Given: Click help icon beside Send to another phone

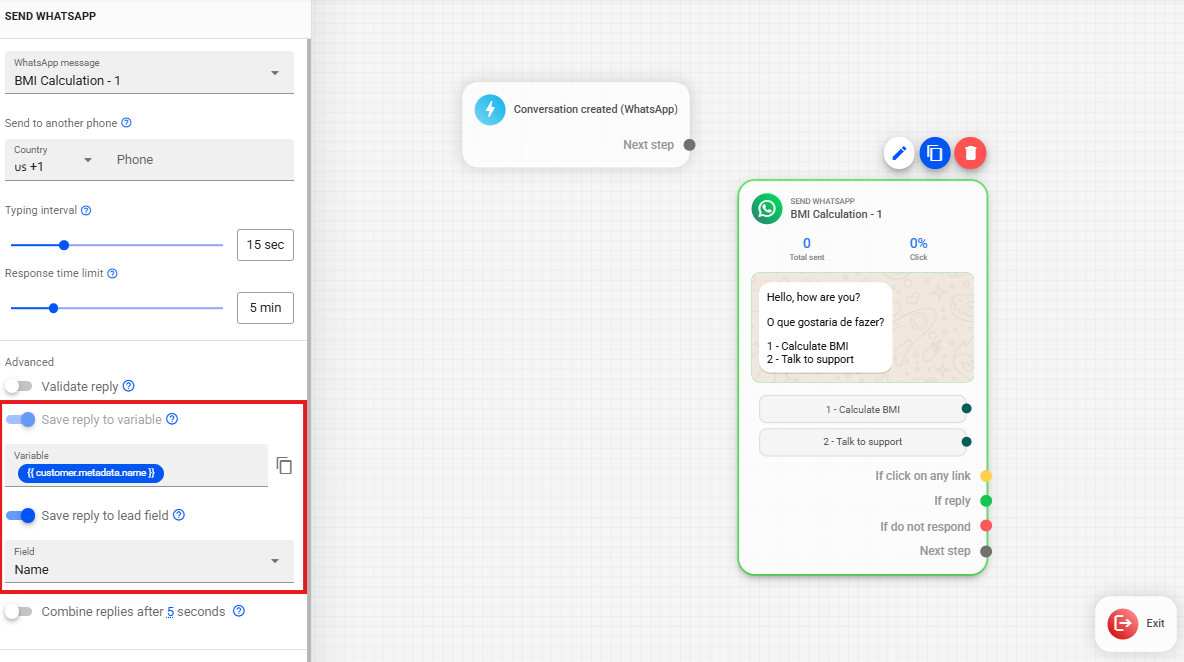Looking at the screenshot, I should (126, 124).
